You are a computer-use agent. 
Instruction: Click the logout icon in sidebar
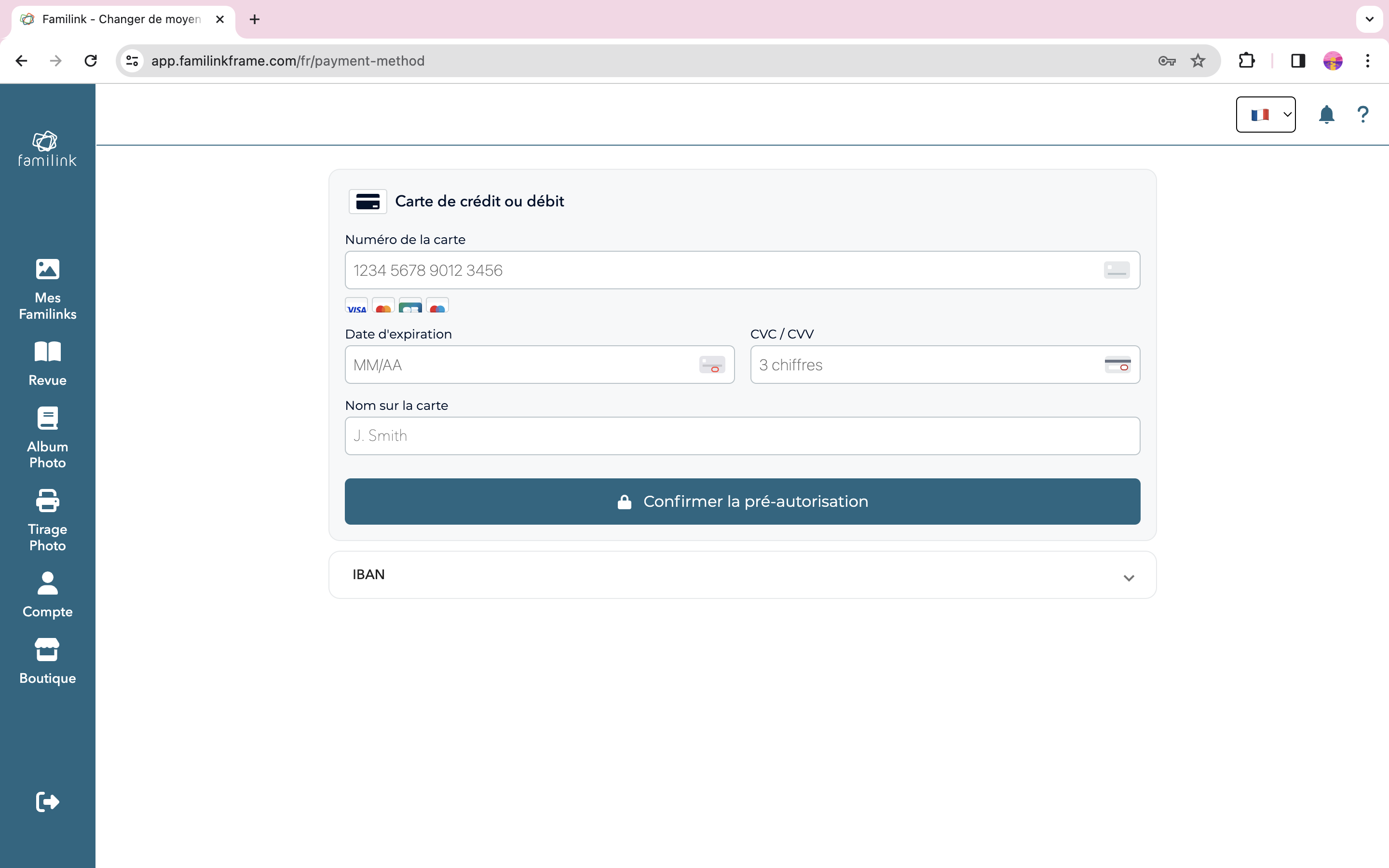click(x=47, y=801)
